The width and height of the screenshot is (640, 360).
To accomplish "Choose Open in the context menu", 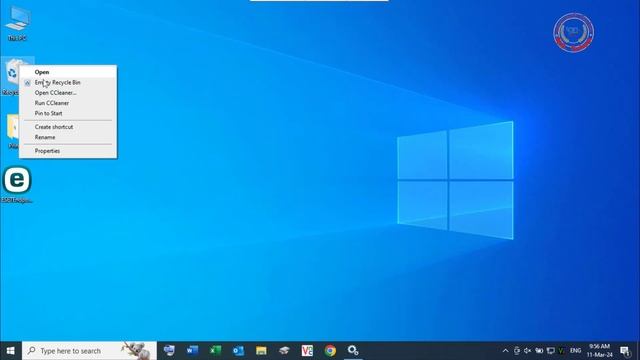I will (x=68, y=72).
